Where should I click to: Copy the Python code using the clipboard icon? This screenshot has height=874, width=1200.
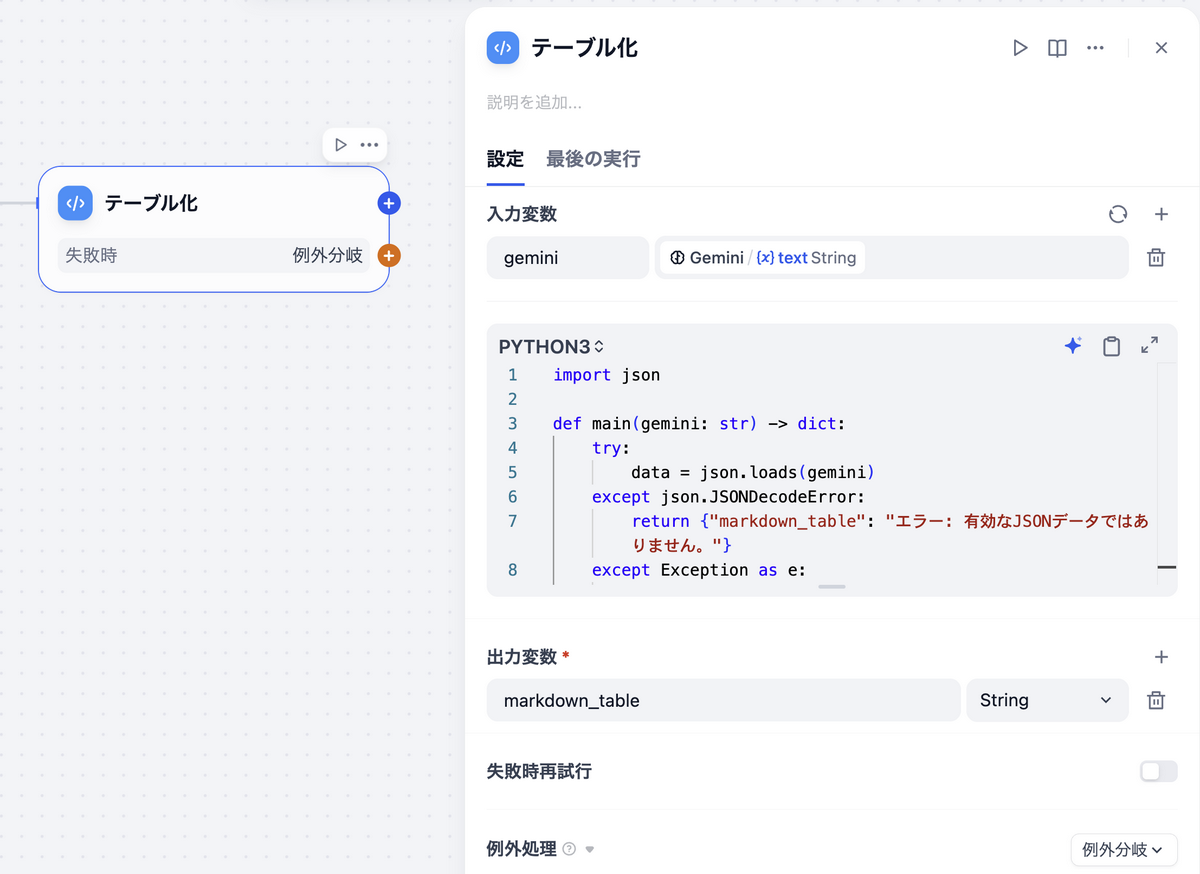(1111, 345)
